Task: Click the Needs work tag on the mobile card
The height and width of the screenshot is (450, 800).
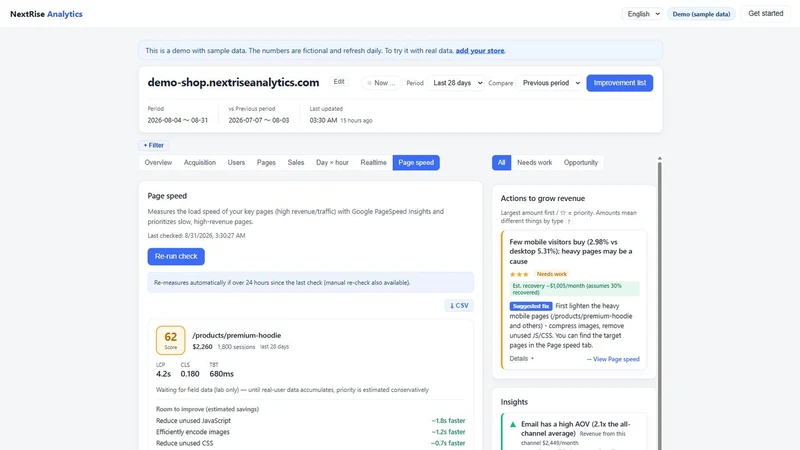Action: pos(552,274)
